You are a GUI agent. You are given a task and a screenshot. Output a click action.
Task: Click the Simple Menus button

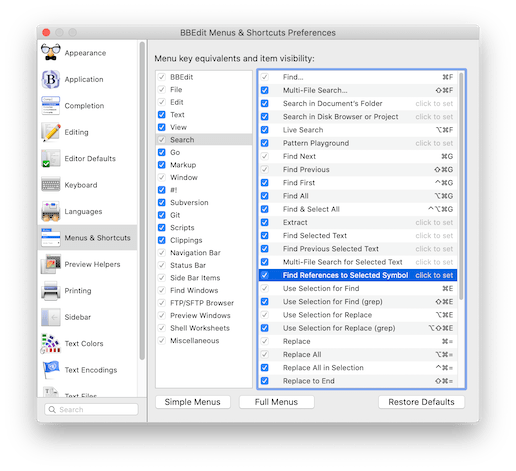[x=193, y=402]
